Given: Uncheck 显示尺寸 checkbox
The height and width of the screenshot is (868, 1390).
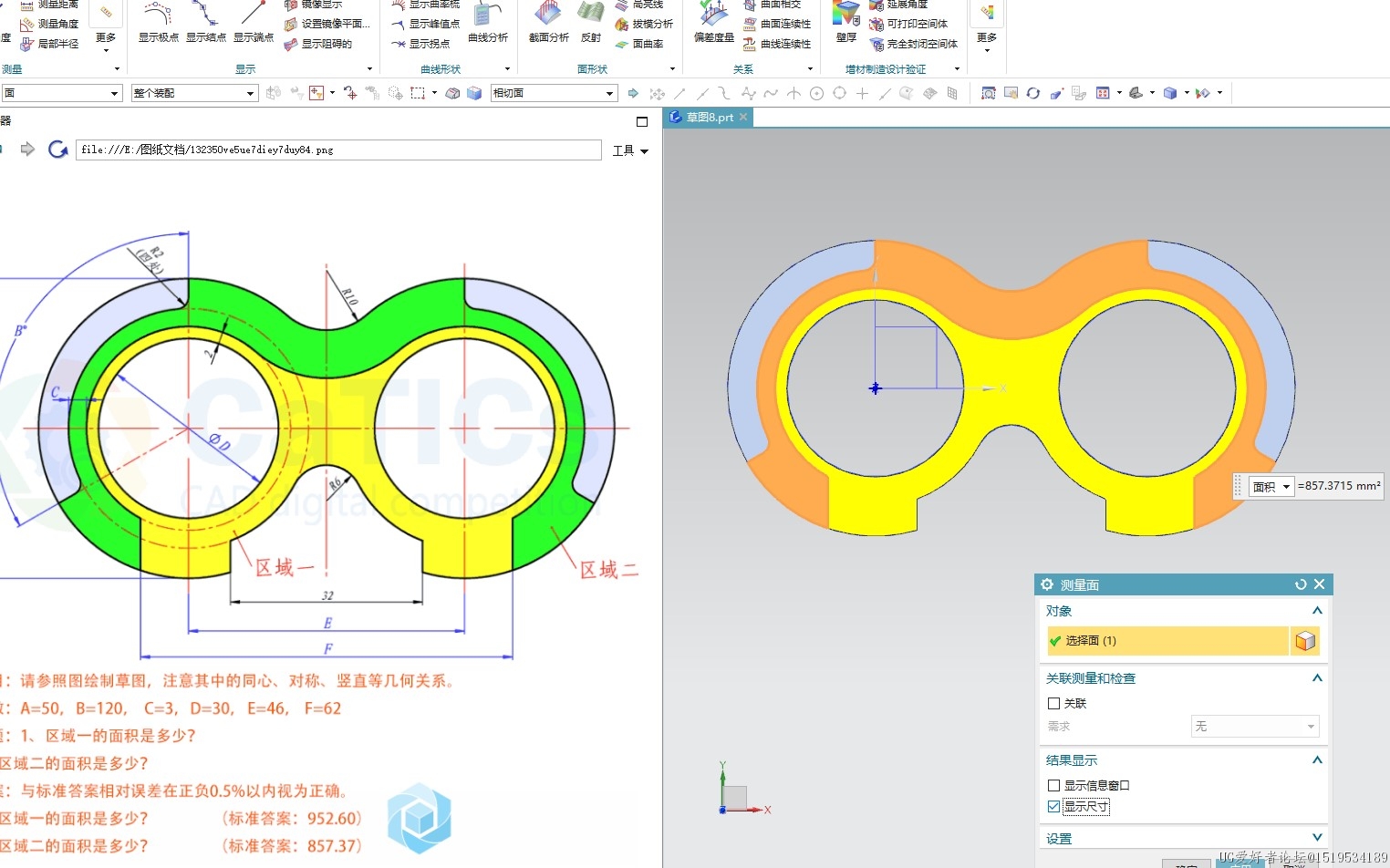Looking at the screenshot, I should pyautogui.click(x=1053, y=807).
